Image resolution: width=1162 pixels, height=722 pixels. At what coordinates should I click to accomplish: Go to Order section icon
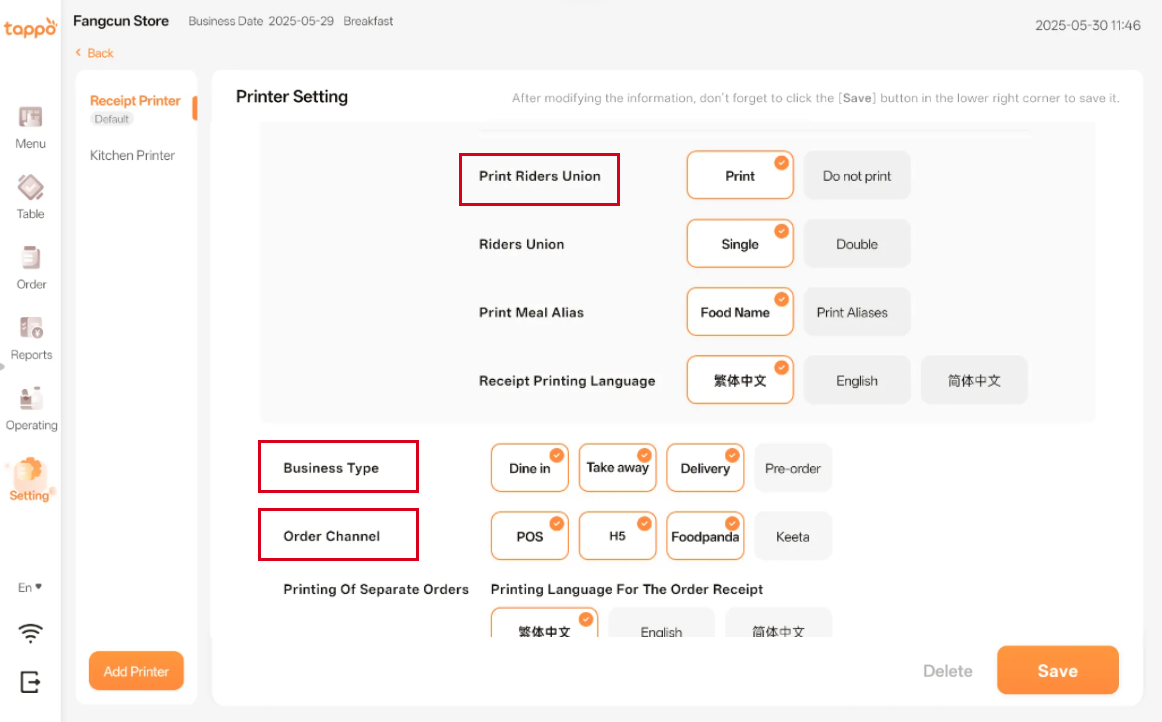[x=31, y=258]
